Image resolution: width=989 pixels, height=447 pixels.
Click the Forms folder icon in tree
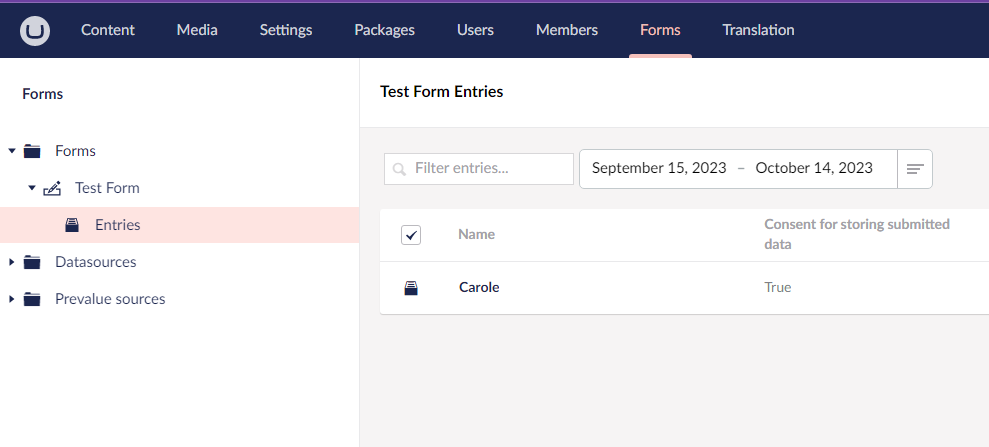(x=32, y=151)
